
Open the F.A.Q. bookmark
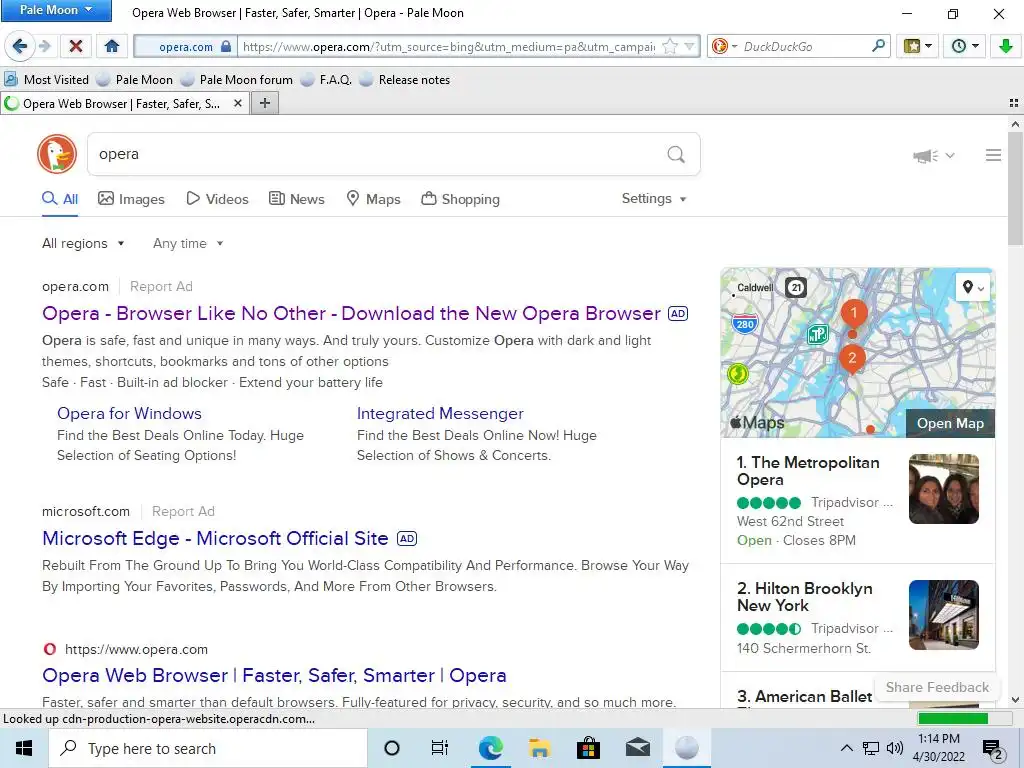click(x=326, y=80)
